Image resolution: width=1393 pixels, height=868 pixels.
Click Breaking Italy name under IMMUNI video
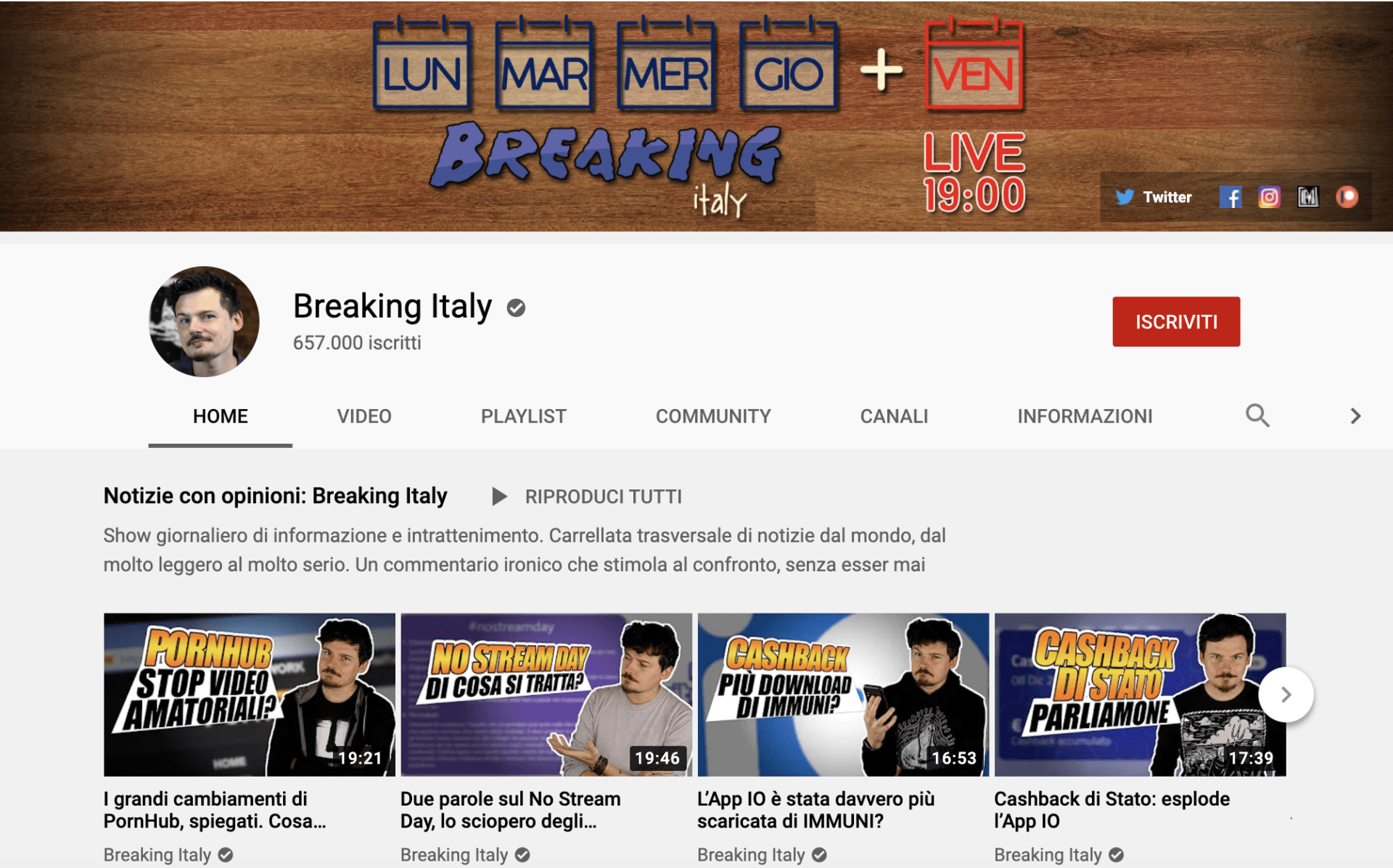pyautogui.click(x=751, y=855)
